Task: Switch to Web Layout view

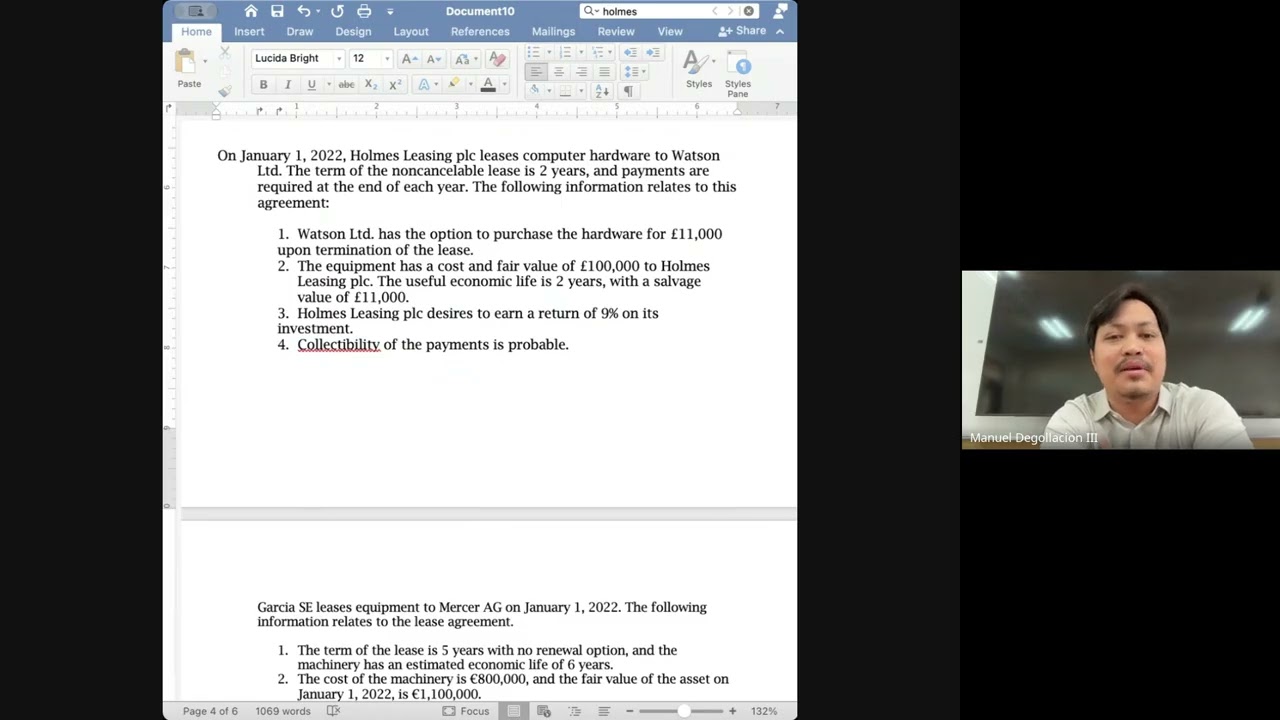Action: tap(544, 711)
